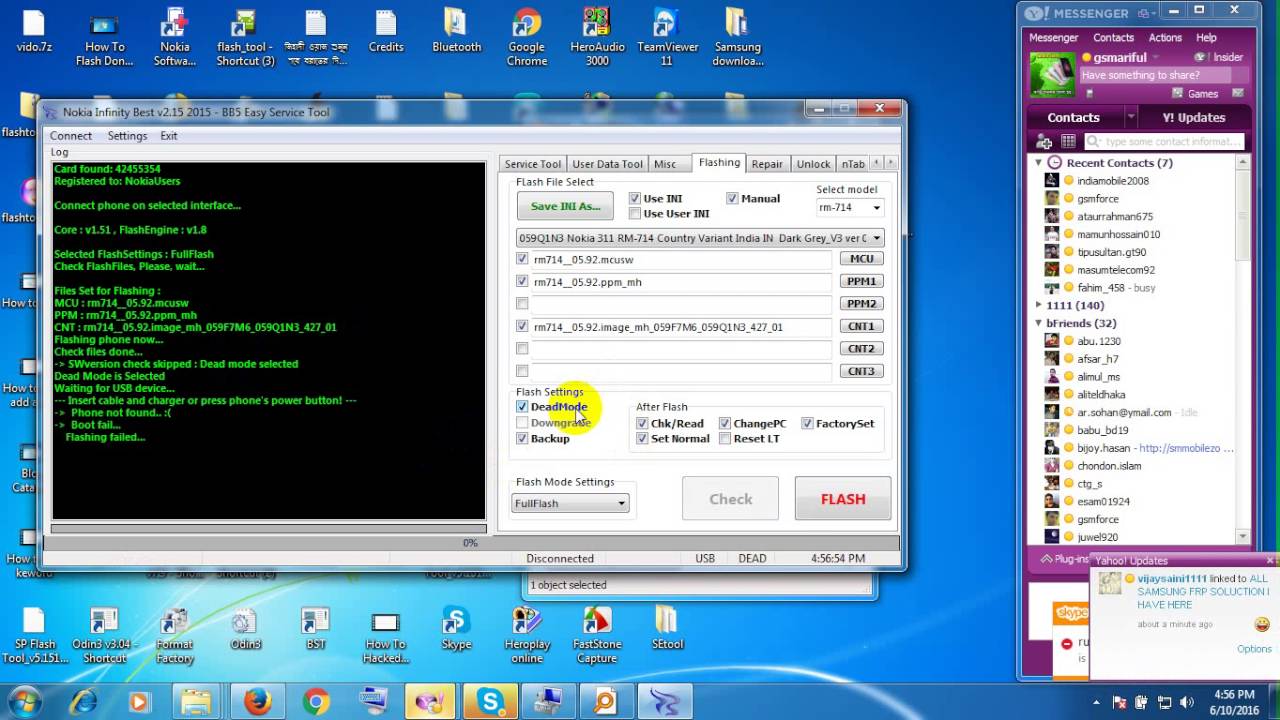Open the Credits file on desktop
The image size is (1280, 720).
[386, 32]
